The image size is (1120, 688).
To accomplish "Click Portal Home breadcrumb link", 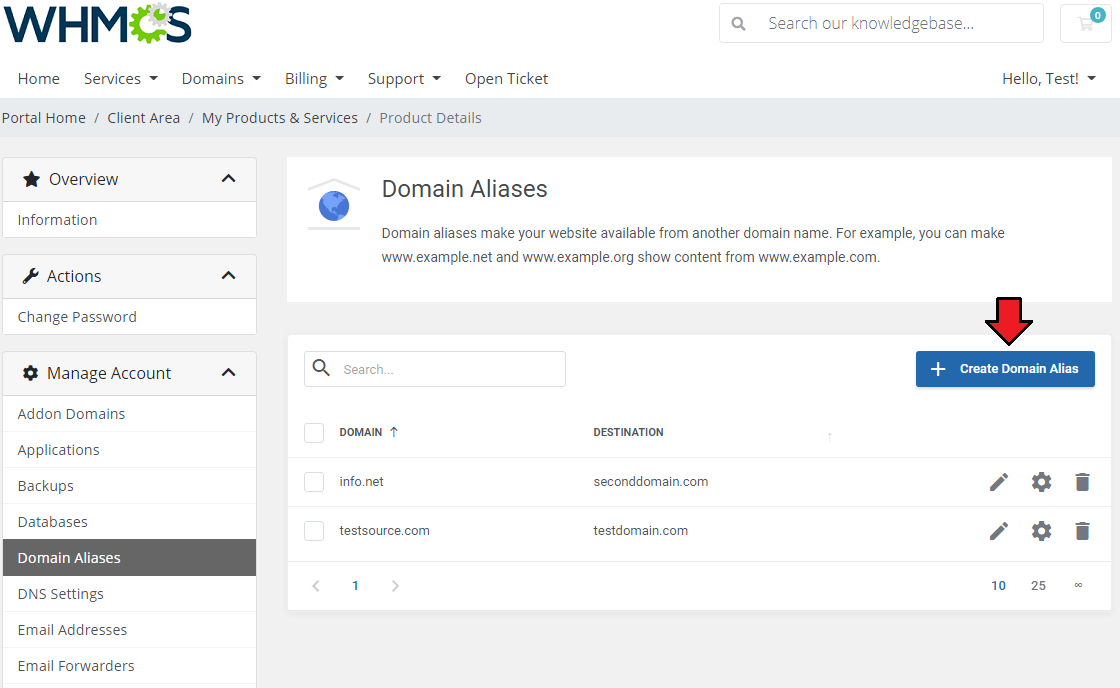I will 44,118.
